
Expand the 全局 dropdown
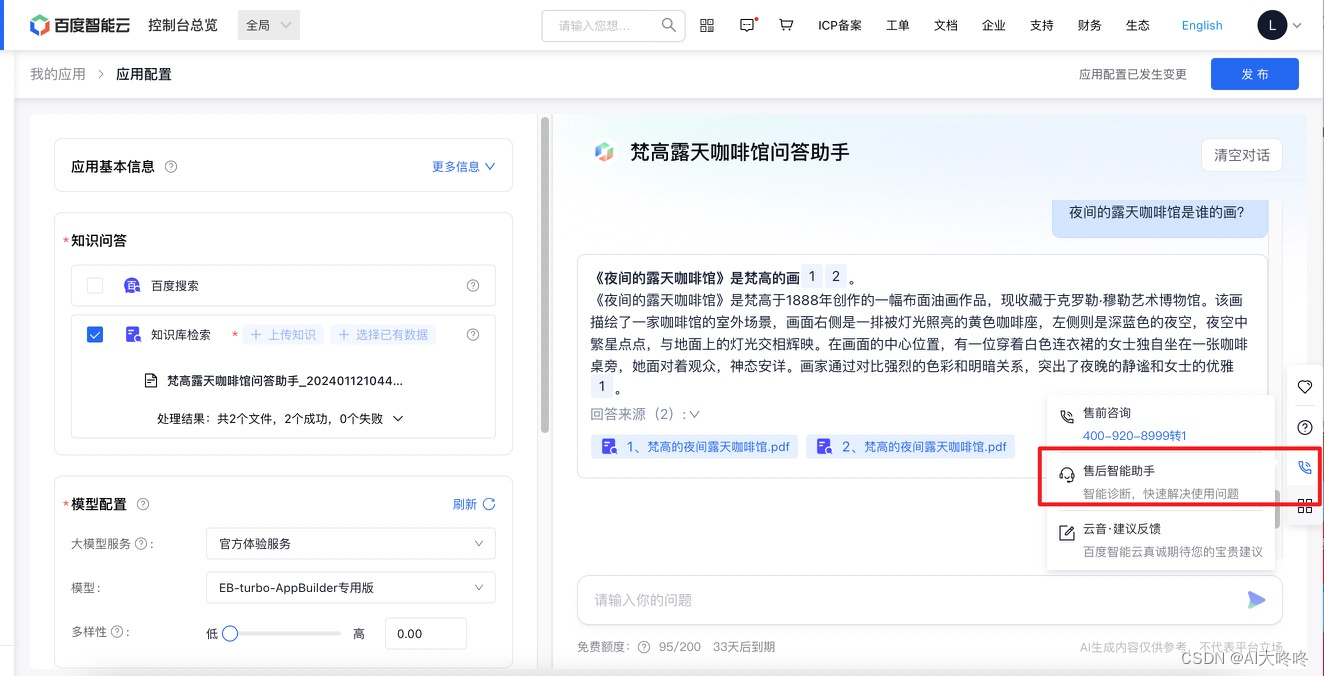[268, 24]
